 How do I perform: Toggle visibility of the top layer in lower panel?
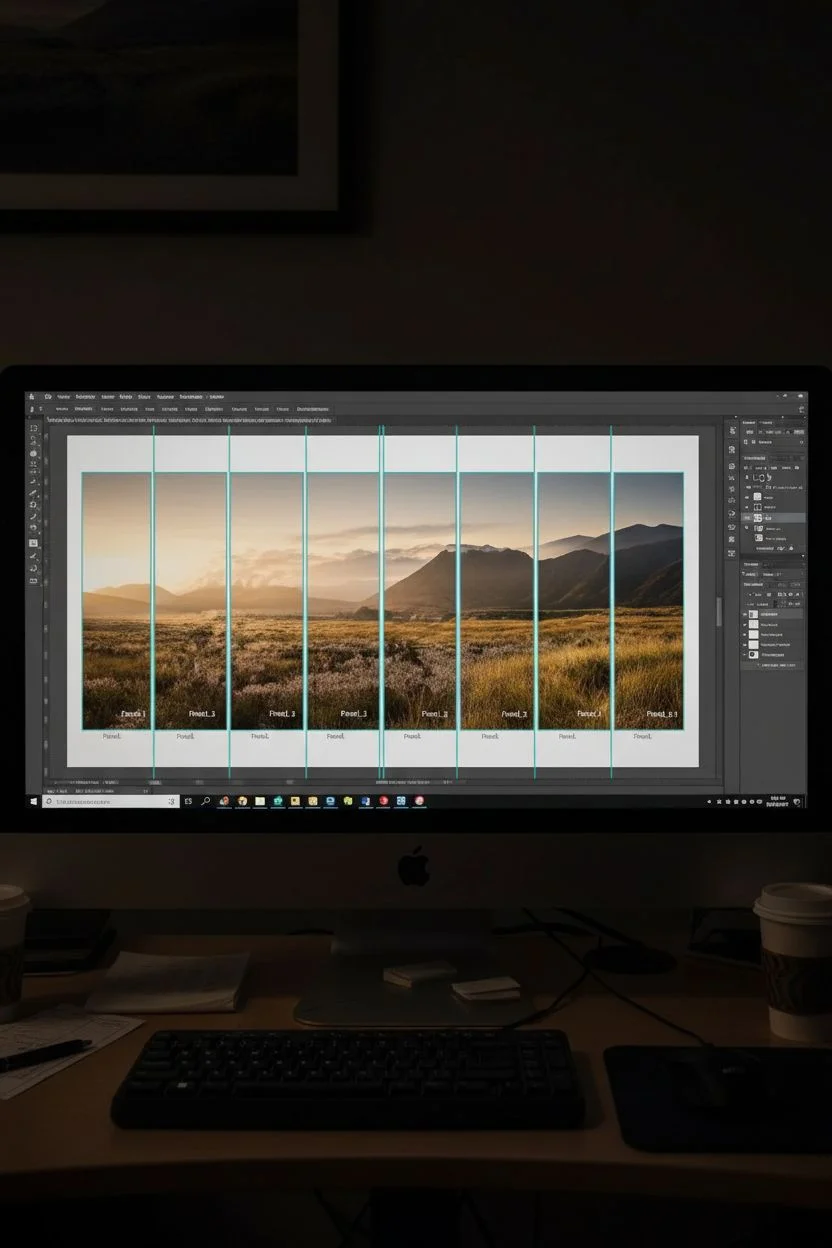coord(746,614)
